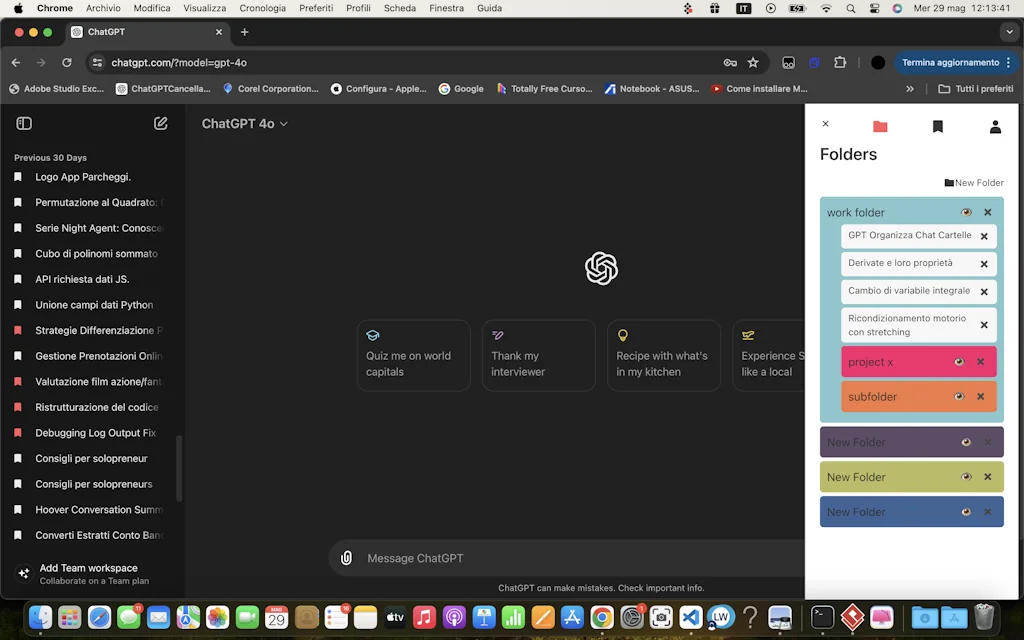Open the red folder tab in the extension panel
This screenshot has height=640, width=1024.
point(879,126)
